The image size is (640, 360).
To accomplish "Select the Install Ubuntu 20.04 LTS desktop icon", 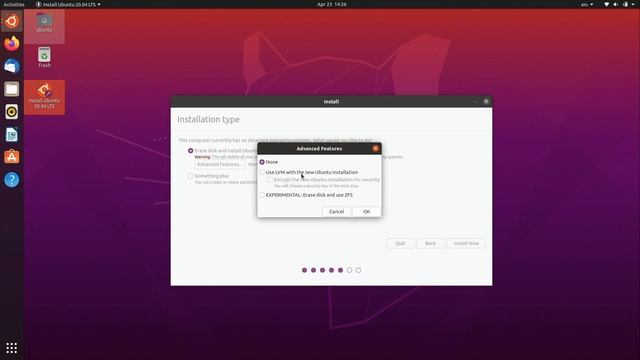I will pos(44,97).
